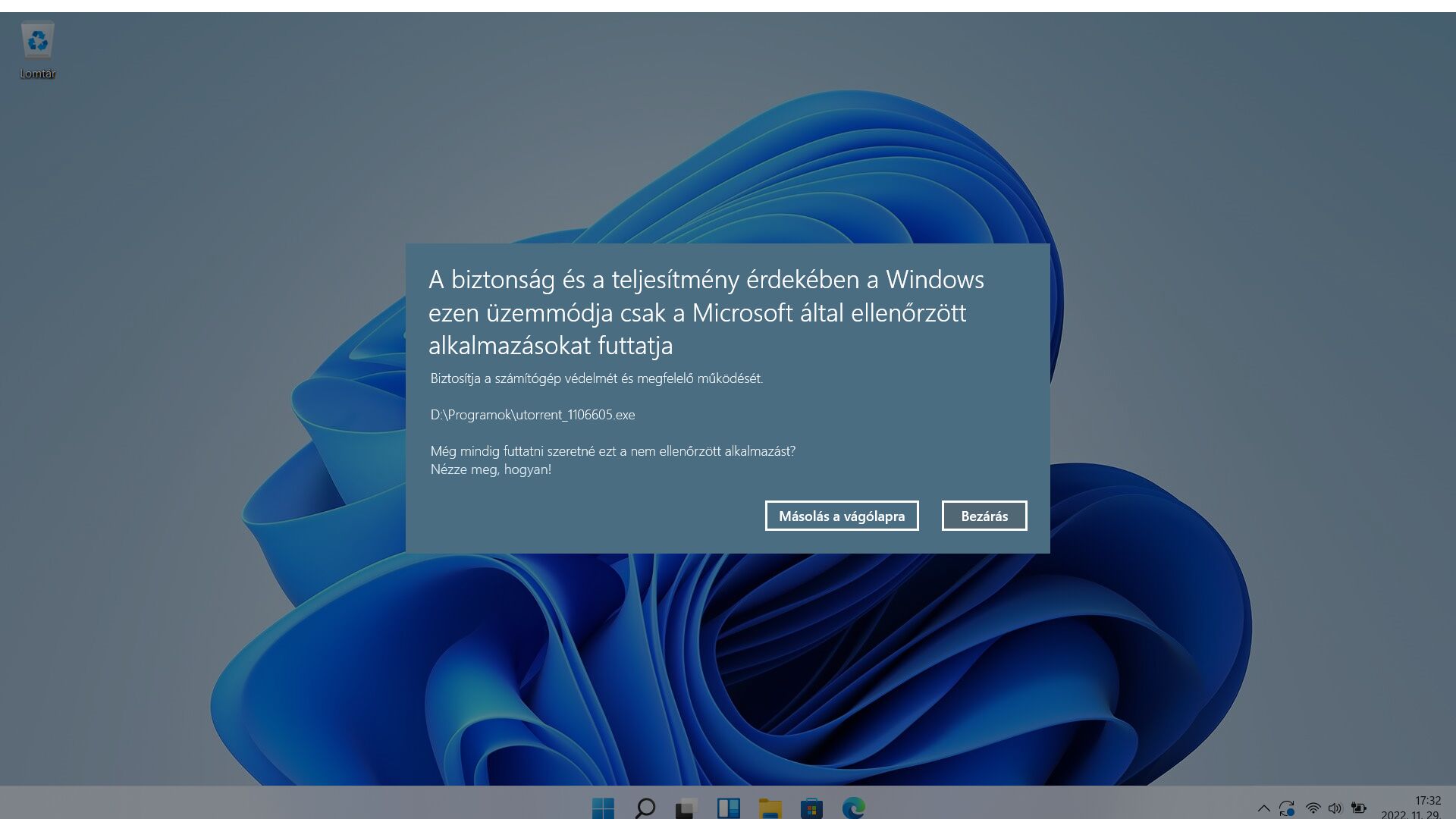
Task: Open taskbar Search magnifier
Action: [645, 808]
